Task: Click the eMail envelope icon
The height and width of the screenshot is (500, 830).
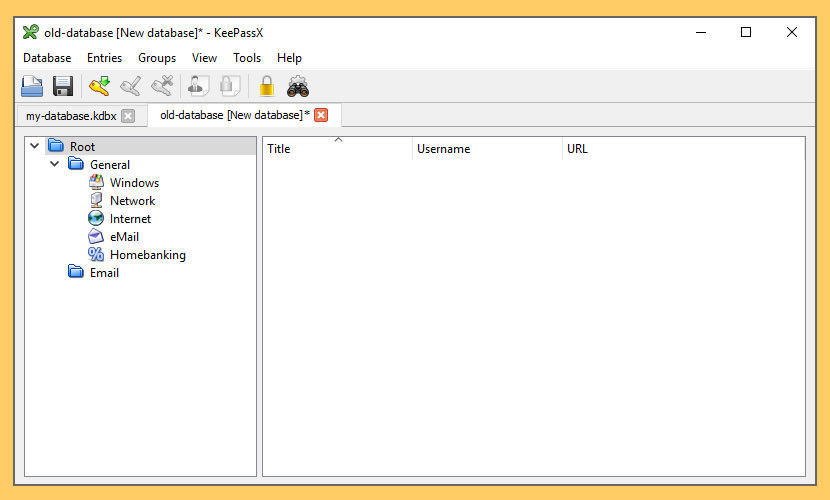Action: point(96,236)
